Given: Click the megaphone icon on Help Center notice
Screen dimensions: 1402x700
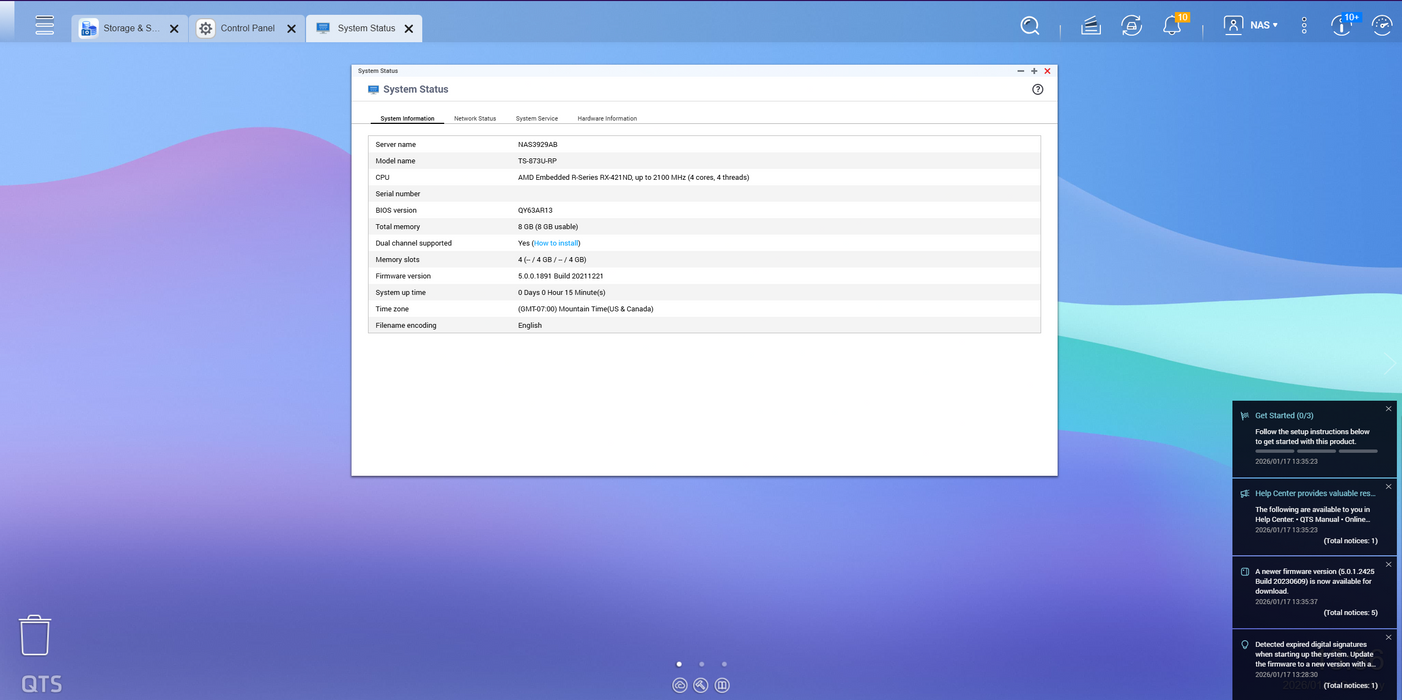Looking at the screenshot, I should [1244, 493].
